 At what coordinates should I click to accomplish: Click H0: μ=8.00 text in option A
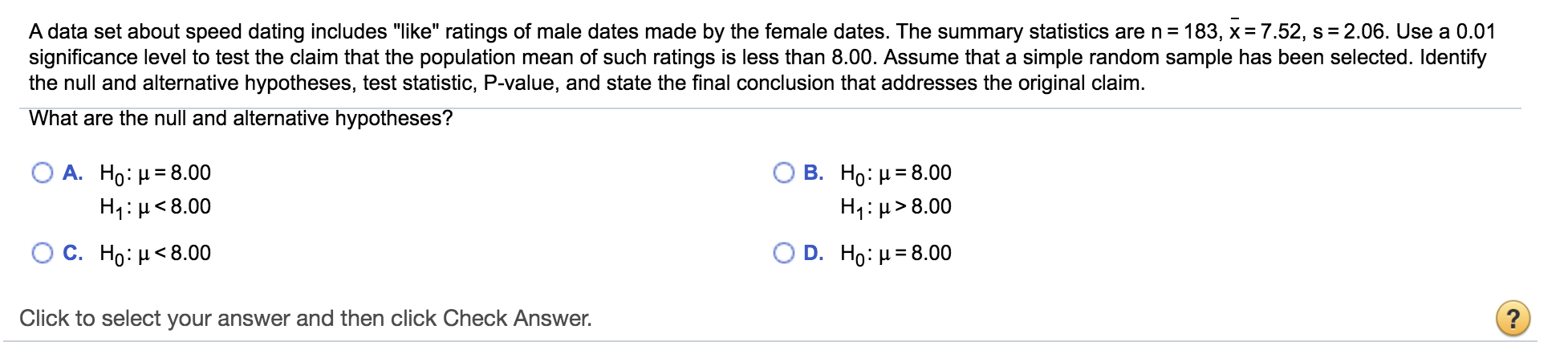[x=155, y=173]
